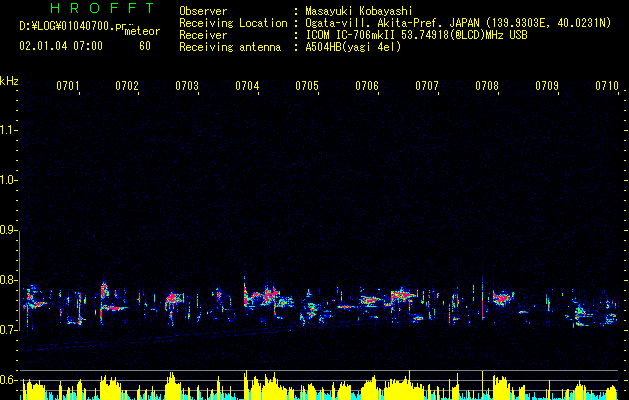The width and height of the screenshot is (629, 400).
Task: Select the Ogata-vill. Akita-Pref. JAPAN location text
Action: coord(458,23)
